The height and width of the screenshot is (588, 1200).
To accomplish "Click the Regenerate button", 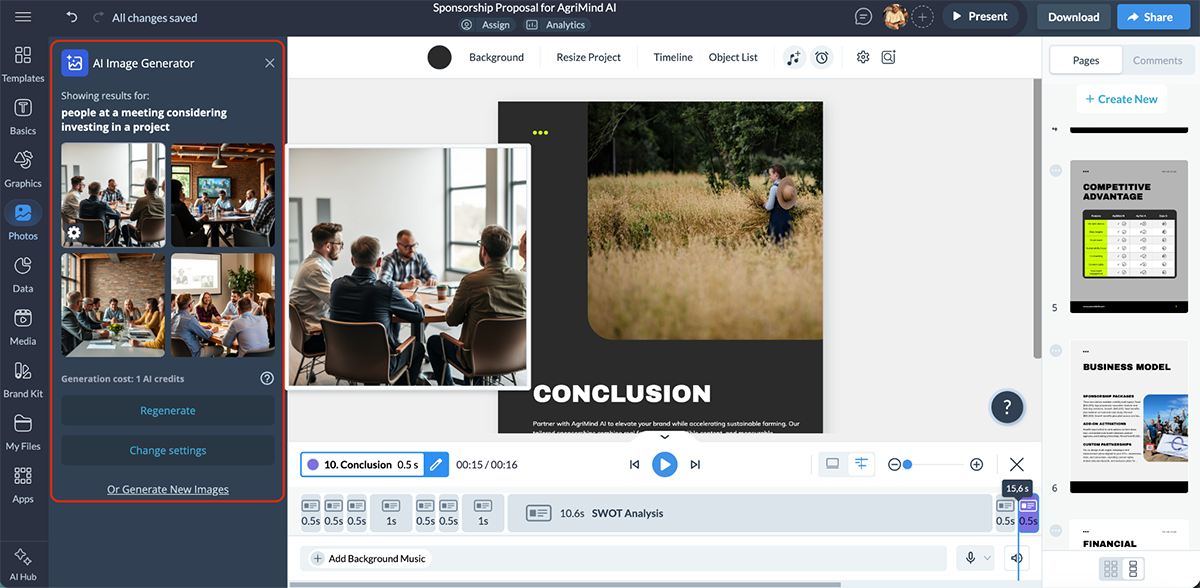I will click(167, 410).
